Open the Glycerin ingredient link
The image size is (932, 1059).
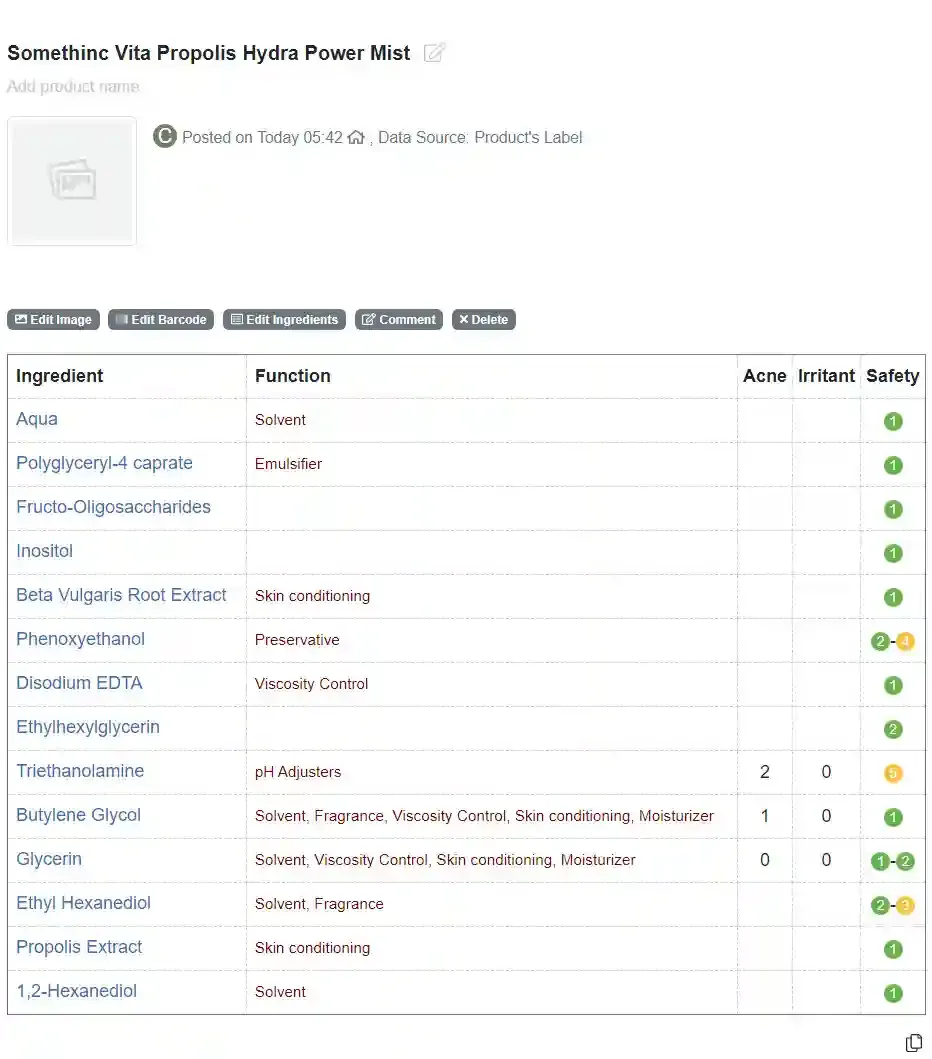click(x=49, y=859)
